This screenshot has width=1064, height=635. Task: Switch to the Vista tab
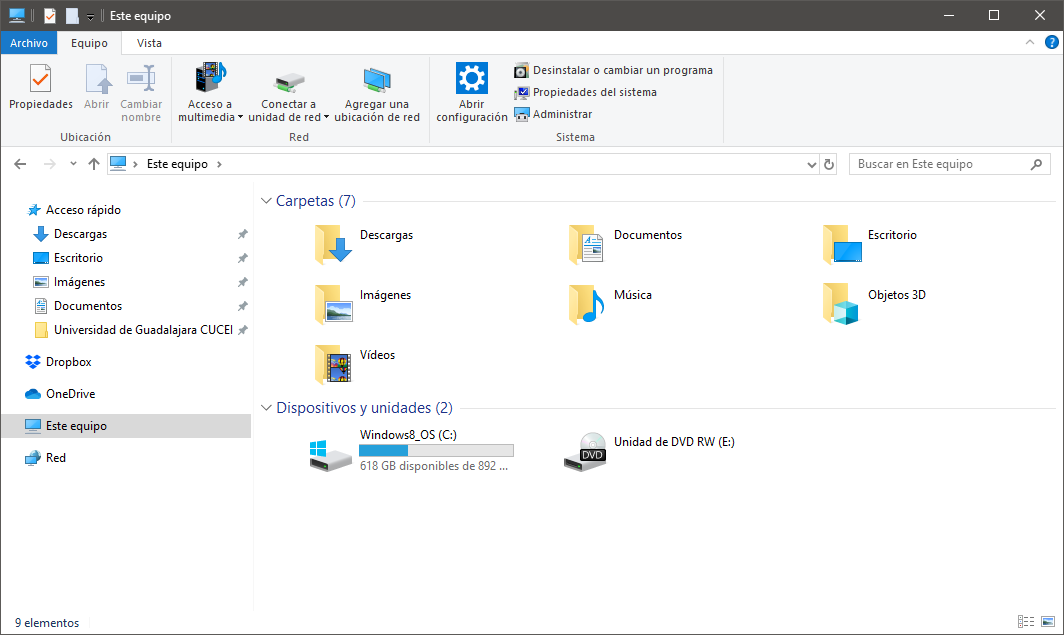[149, 43]
